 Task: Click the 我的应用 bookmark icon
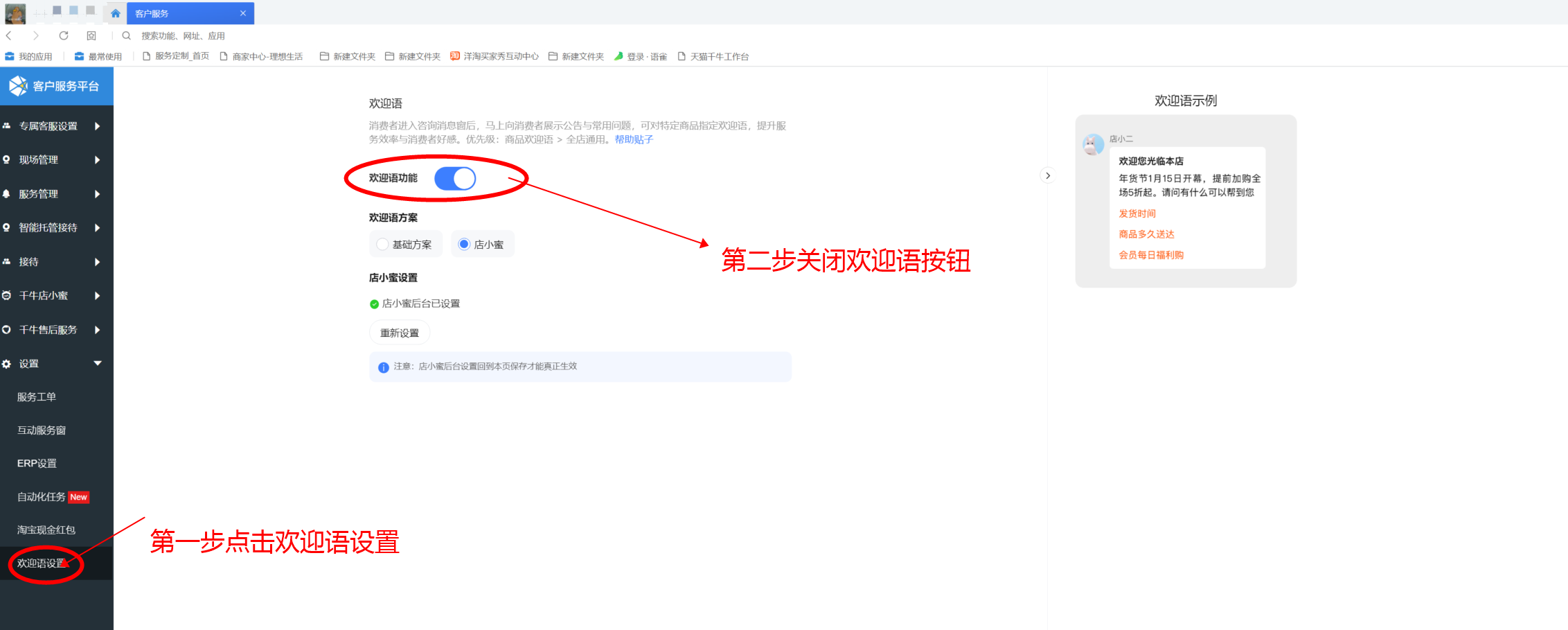coord(10,56)
